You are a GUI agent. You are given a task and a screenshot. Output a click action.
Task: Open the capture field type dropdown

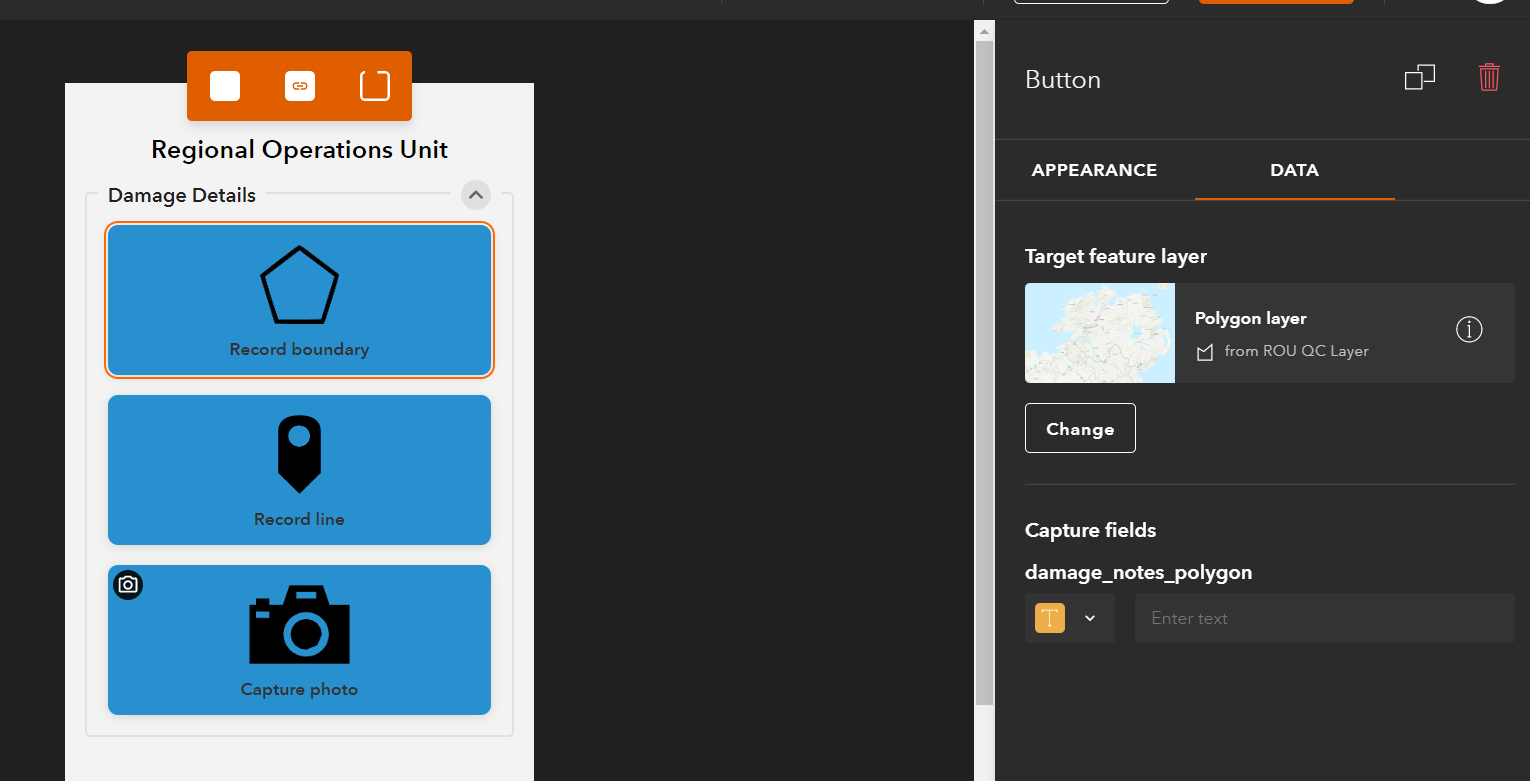(1090, 618)
